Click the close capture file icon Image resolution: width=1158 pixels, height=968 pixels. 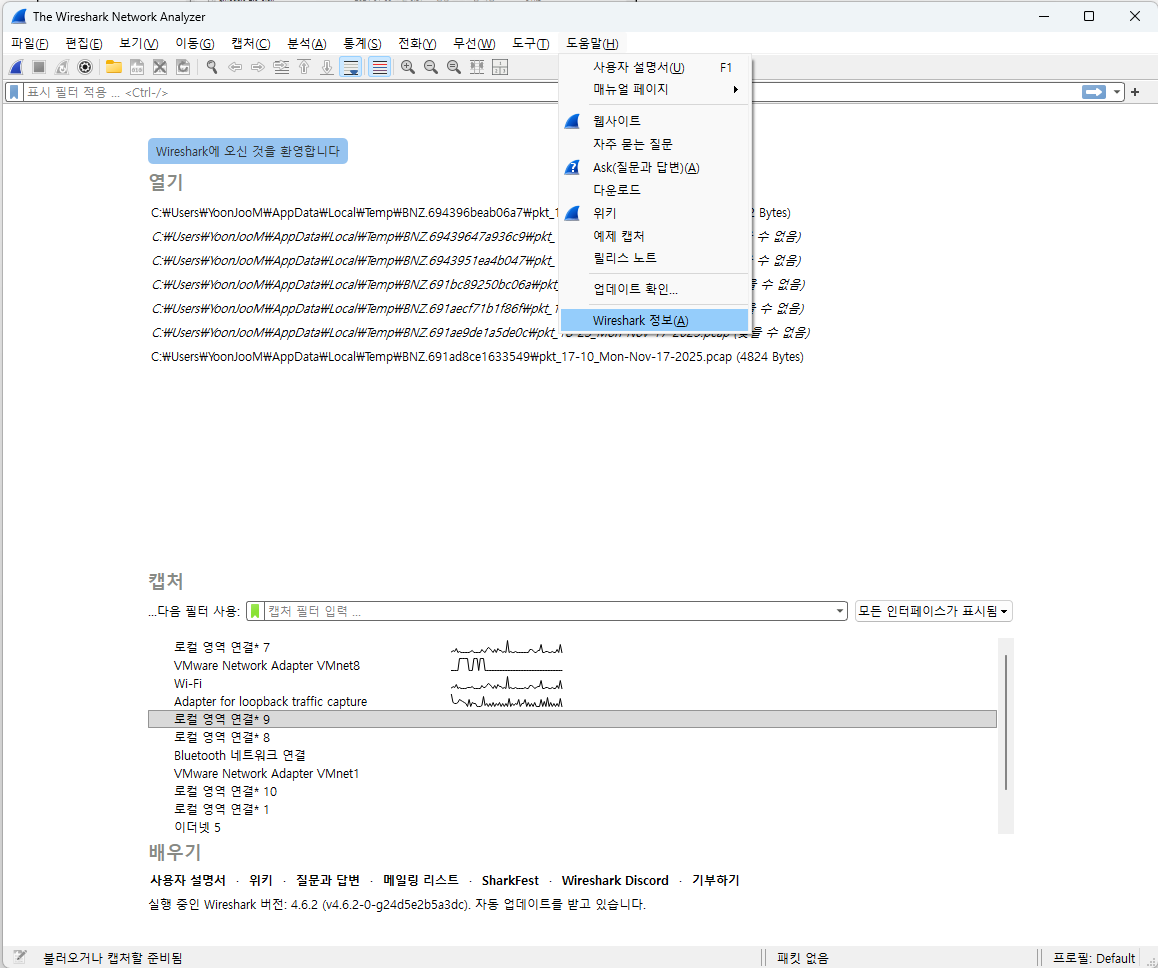pyautogui.click(x=160, y=67)
